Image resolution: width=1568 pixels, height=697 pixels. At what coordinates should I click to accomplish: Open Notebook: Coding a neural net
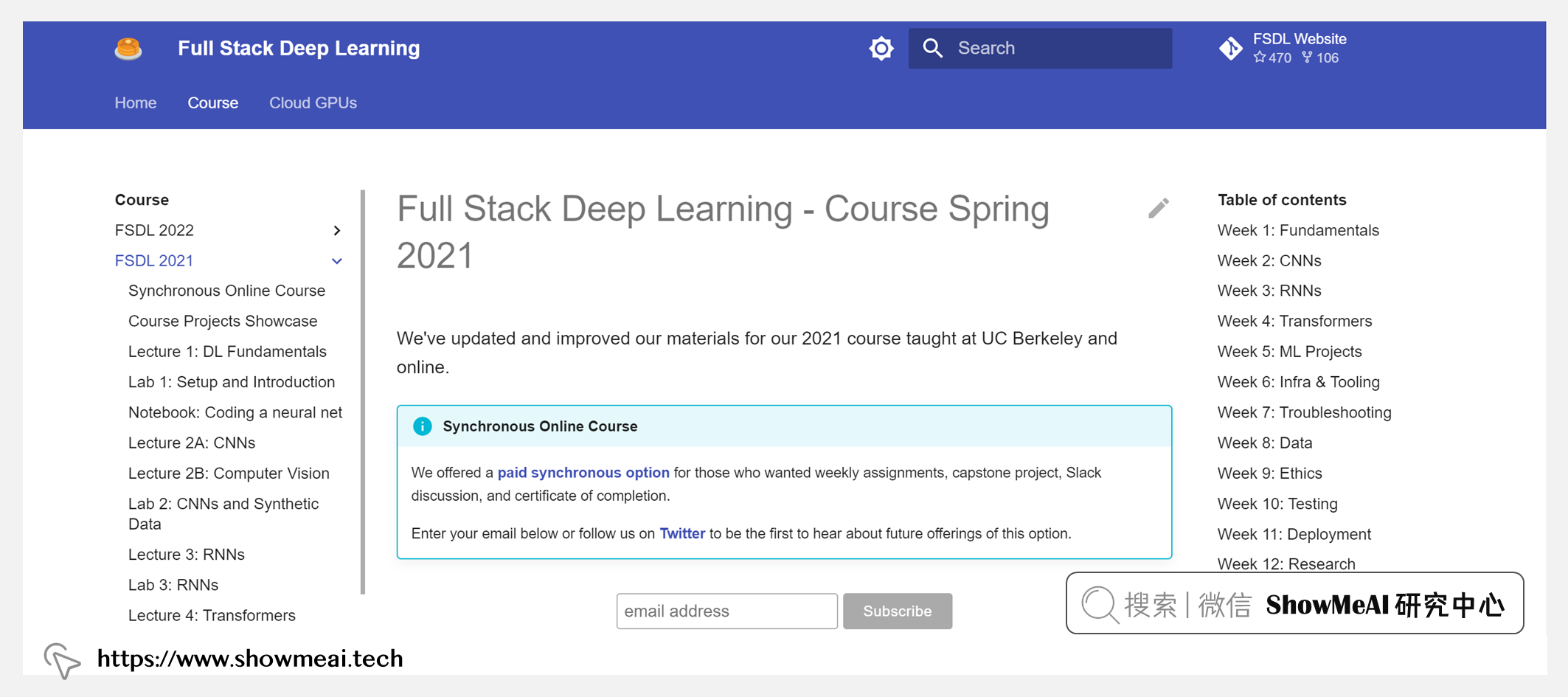click(235, 412)
